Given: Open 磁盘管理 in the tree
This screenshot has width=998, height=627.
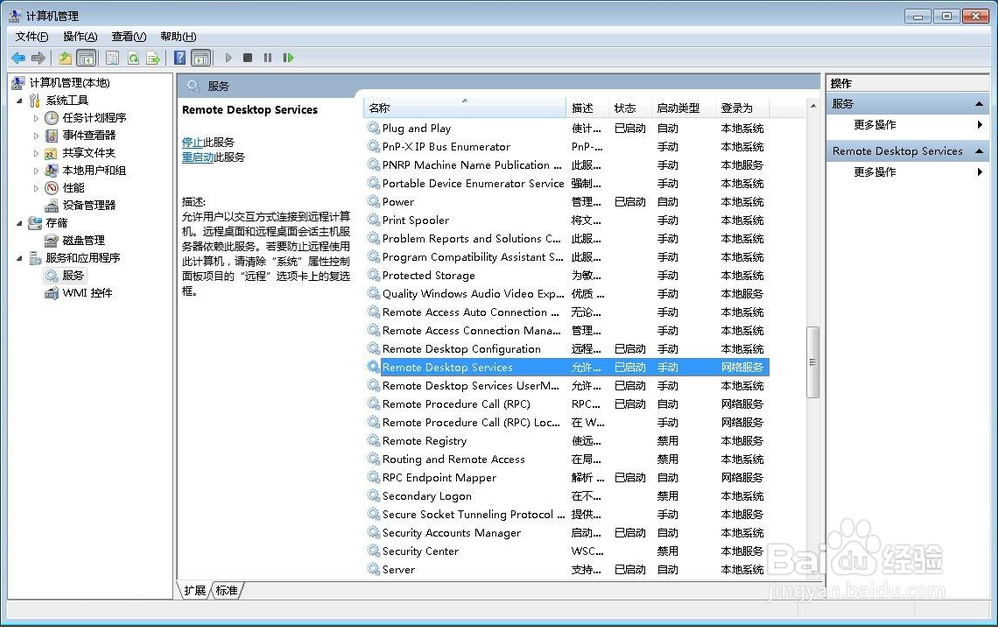Looking at the screenshot, I should [83, 240].
